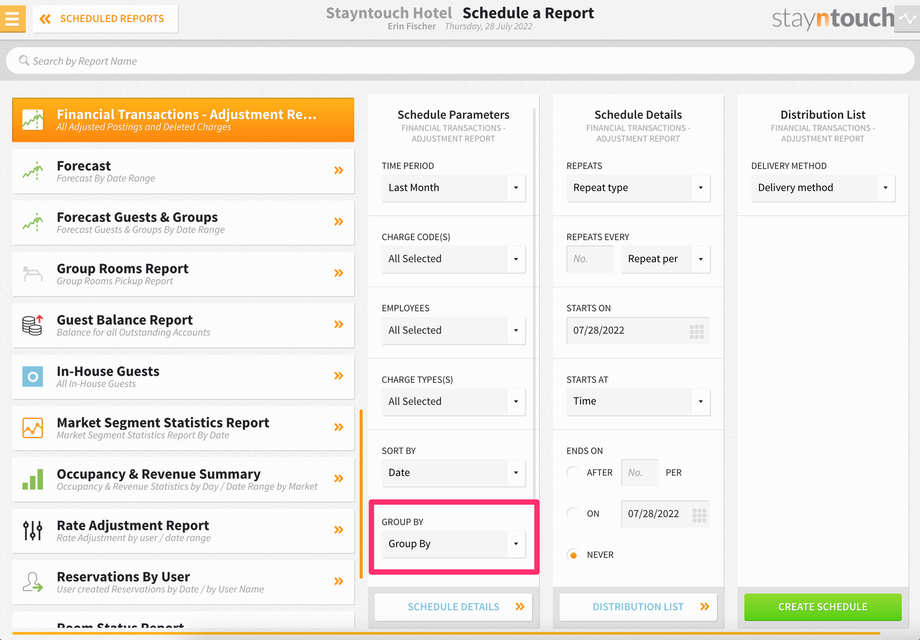Focus the Search by Report Name field
Viewport: 920px width, 640px height.
tap(460, 60)
